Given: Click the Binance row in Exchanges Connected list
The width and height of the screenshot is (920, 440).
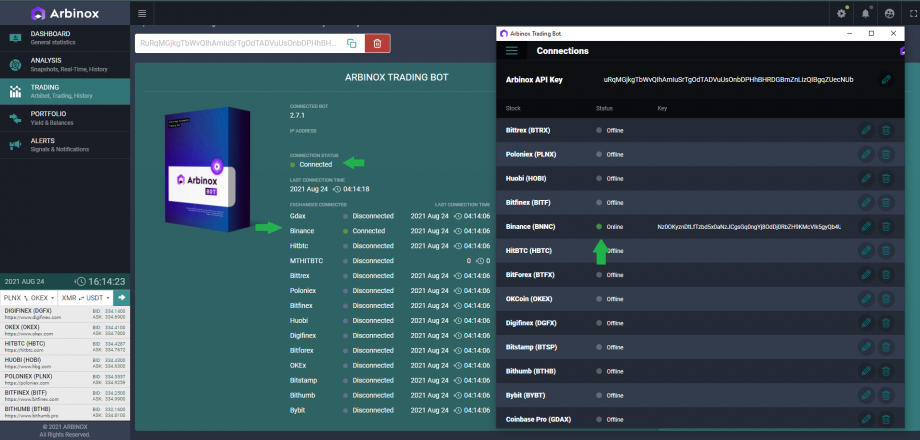Looking at the screenshot, I should [390, 231].
